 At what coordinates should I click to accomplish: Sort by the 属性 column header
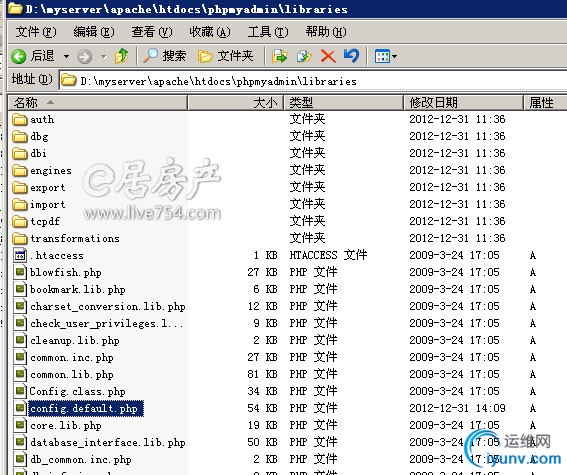[x=546, y=103]
